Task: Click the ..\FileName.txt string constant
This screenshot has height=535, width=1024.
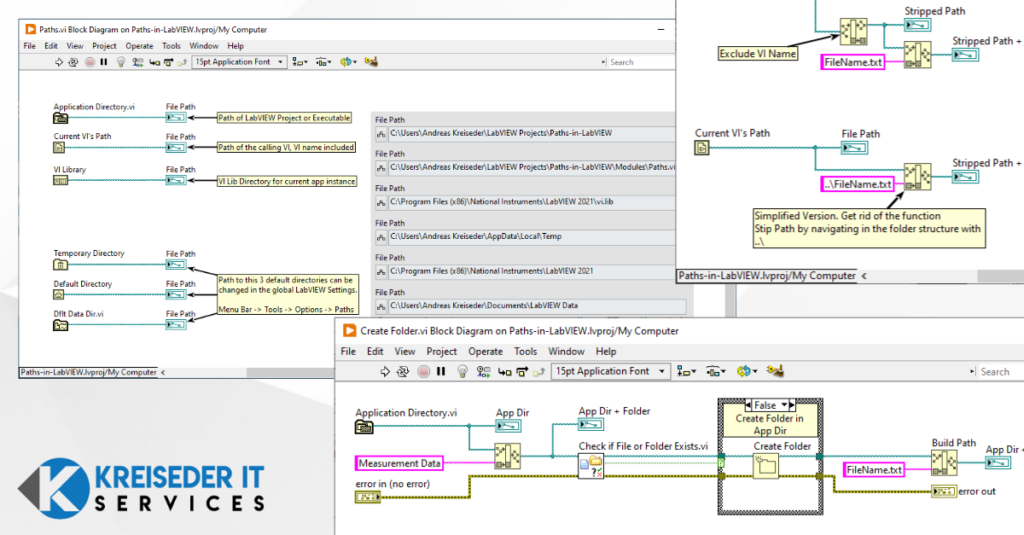Action: pyautogui.click(x=857, y=184)
